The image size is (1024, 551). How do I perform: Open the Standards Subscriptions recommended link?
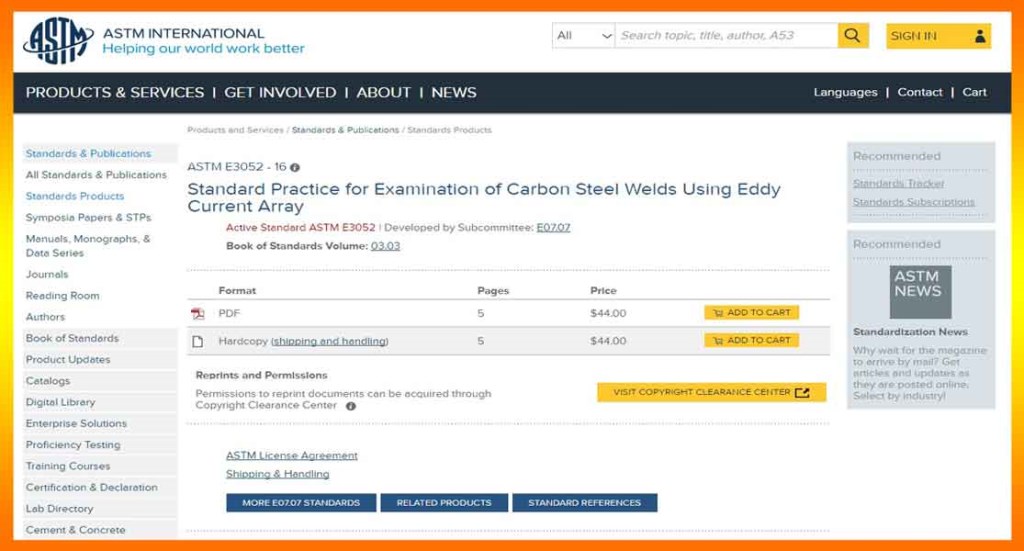point(914,202)
